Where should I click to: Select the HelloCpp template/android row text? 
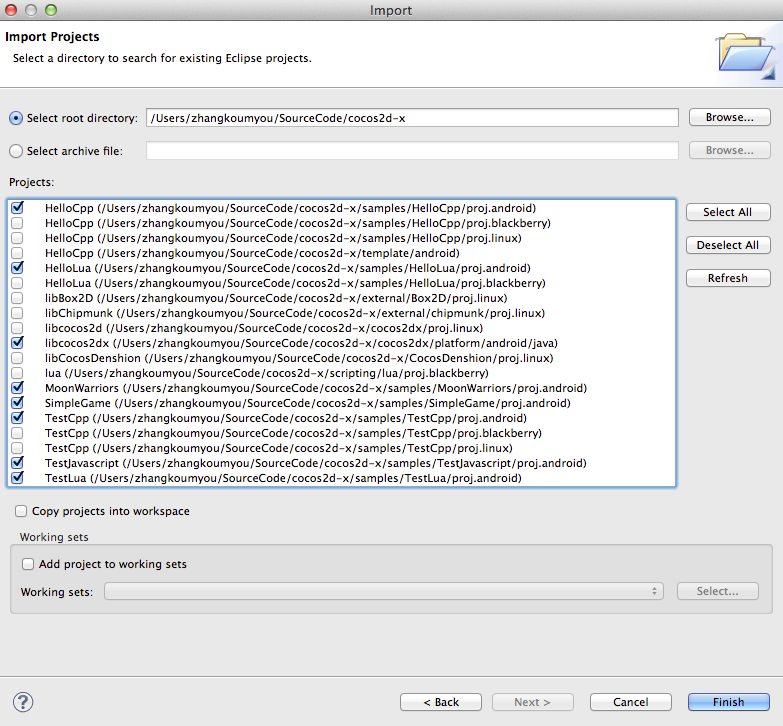coord(252,253)
